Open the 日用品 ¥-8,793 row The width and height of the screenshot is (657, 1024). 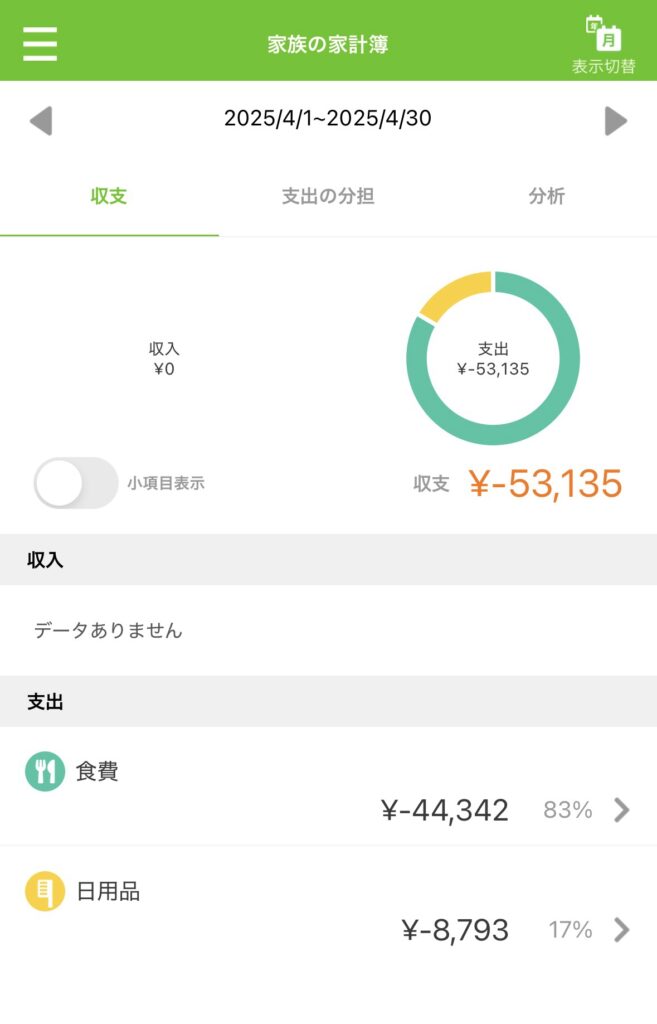[328, 905]
